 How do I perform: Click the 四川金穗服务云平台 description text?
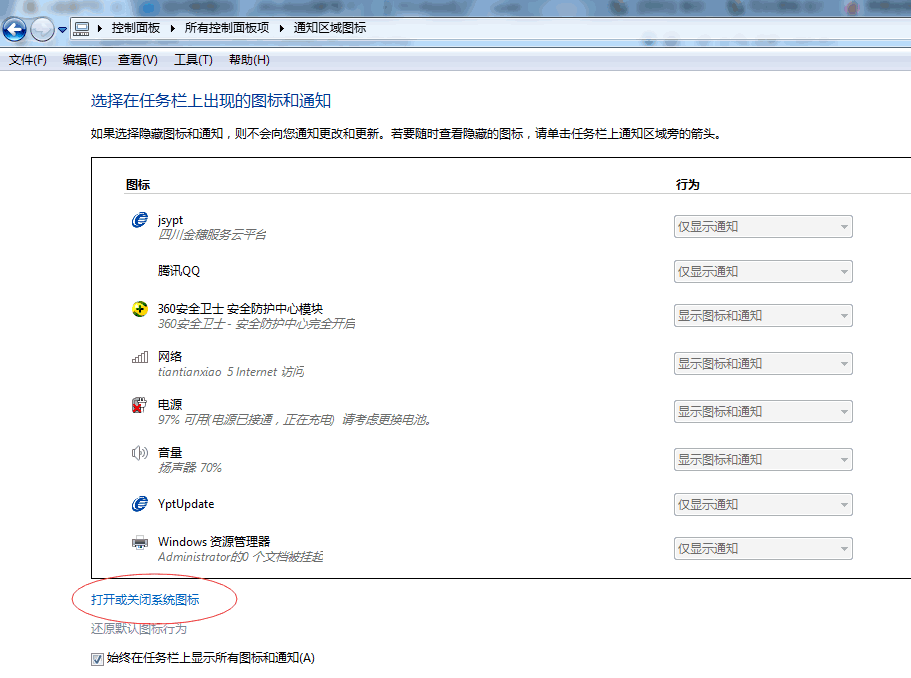point(212,235)
